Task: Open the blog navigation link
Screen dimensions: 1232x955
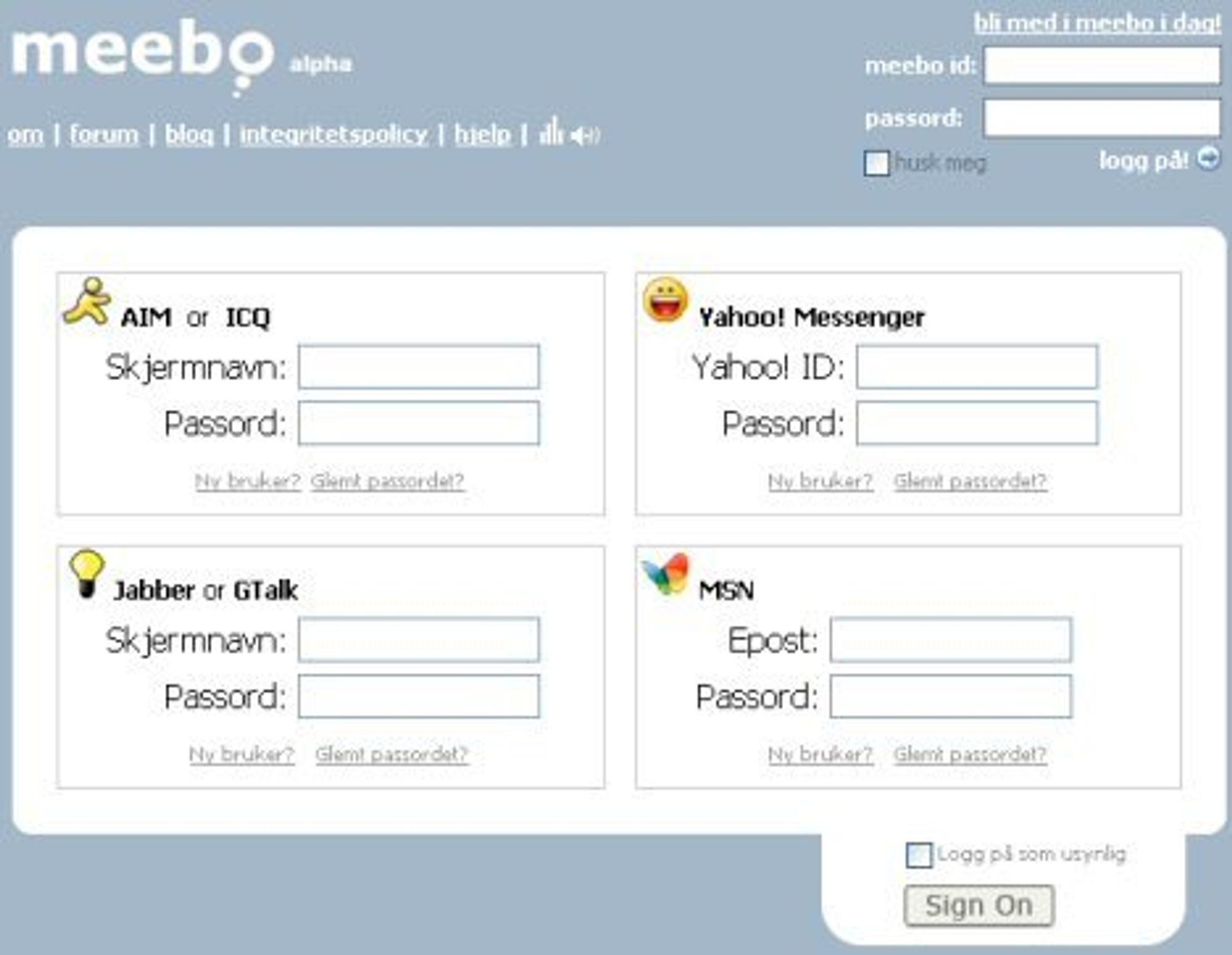Action: coord(189,134)
